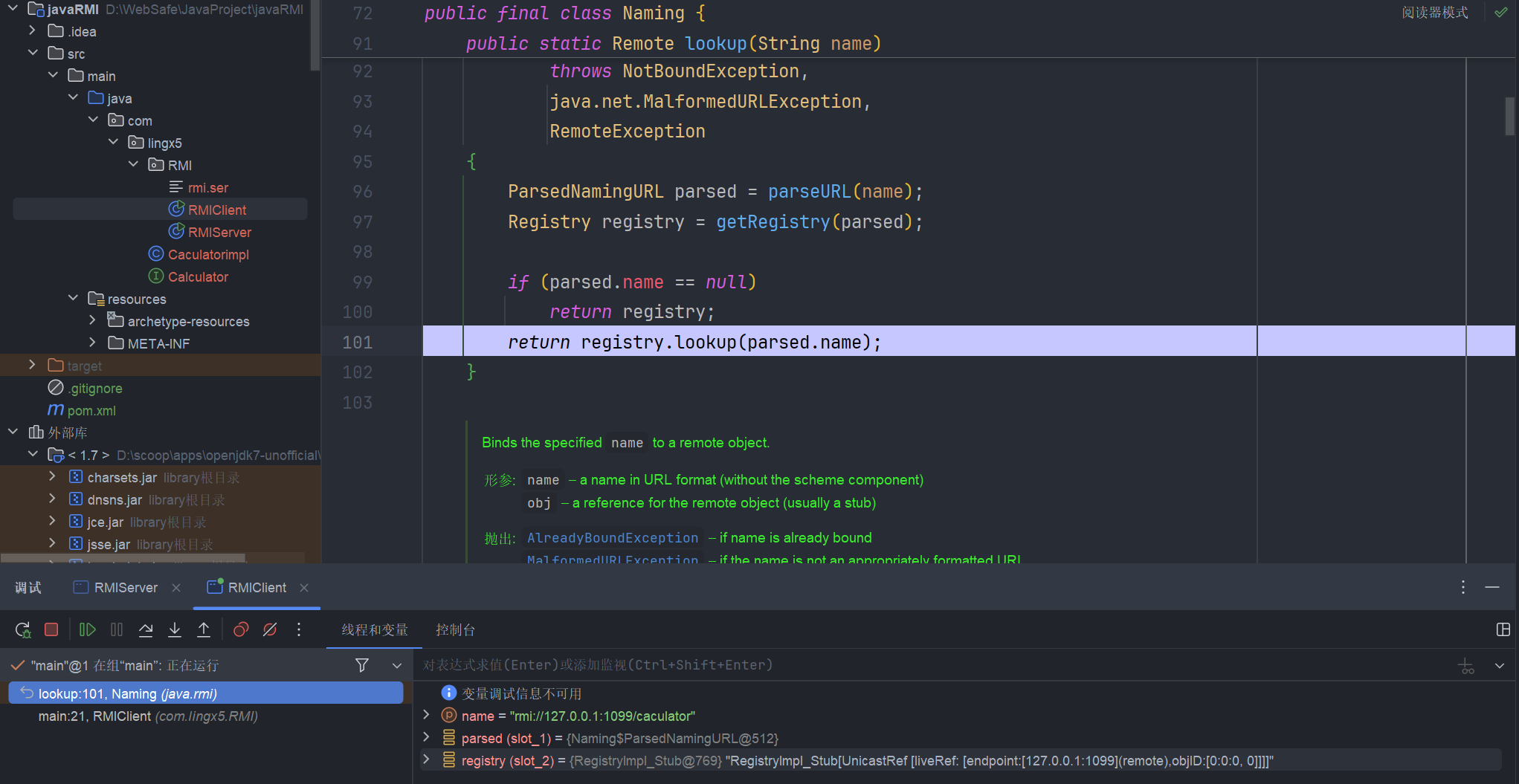Hide the debug tool window
Screen dimensions: 1519x784
pyautogui.click(x=1492, y=587)
